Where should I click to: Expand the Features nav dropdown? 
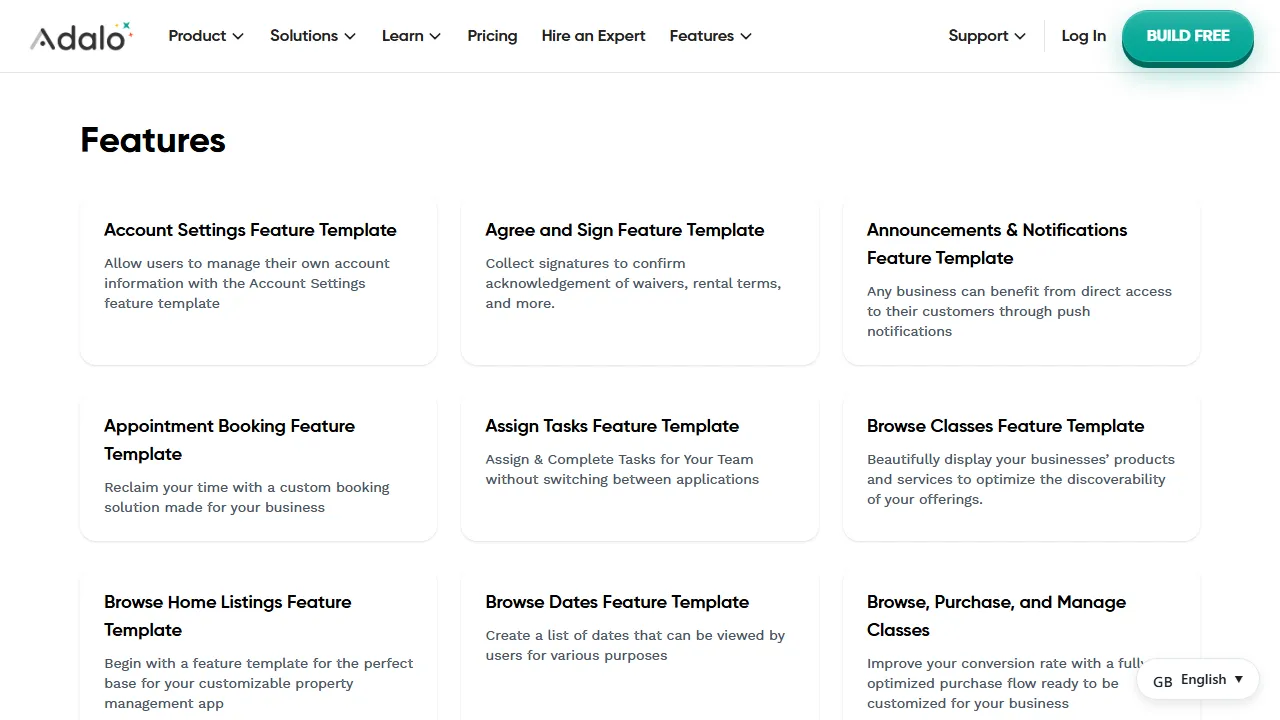tap(711, 36)
